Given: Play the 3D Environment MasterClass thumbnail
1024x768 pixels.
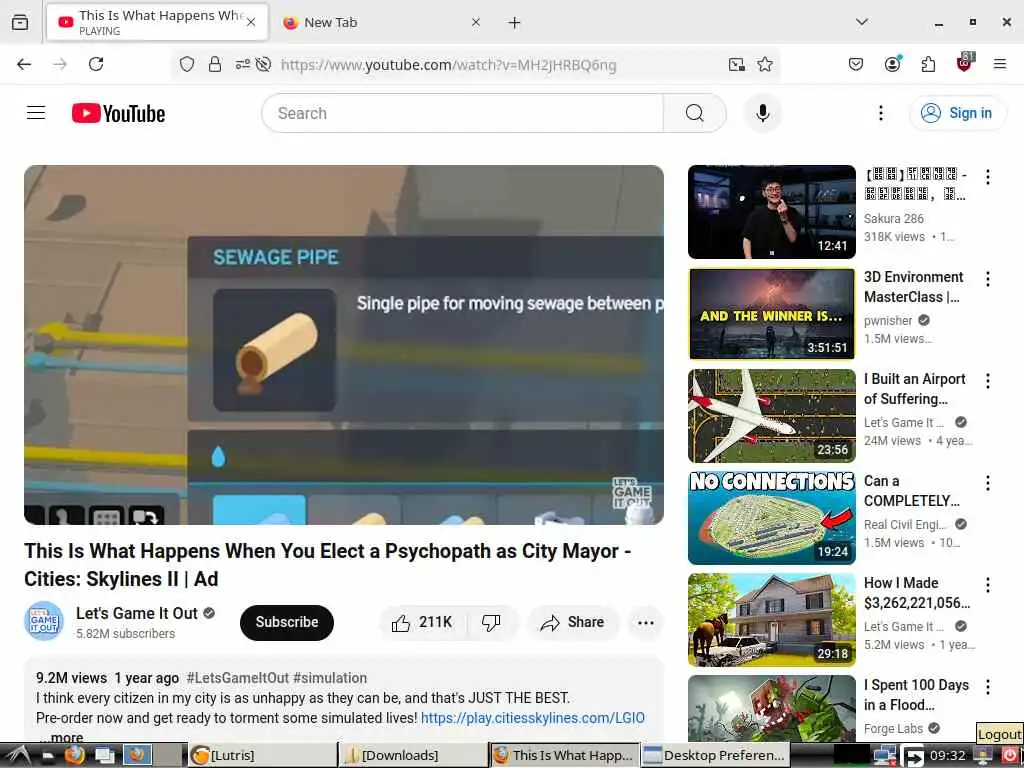Looking at the screenshot, I should (x=771, y=313).
